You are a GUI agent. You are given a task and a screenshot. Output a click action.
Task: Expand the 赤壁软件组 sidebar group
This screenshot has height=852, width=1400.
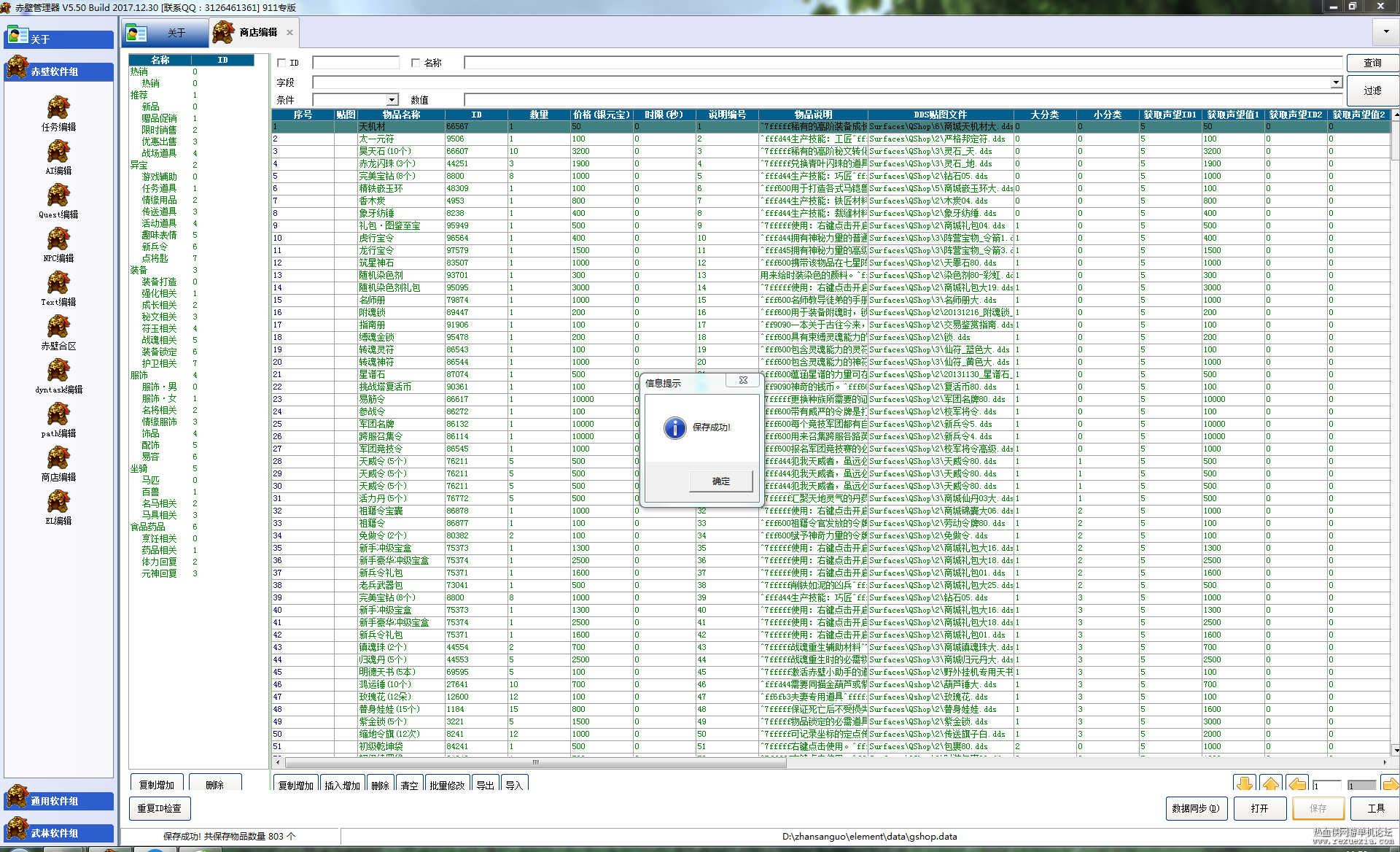pyautogui.click(x=59, y=71)
